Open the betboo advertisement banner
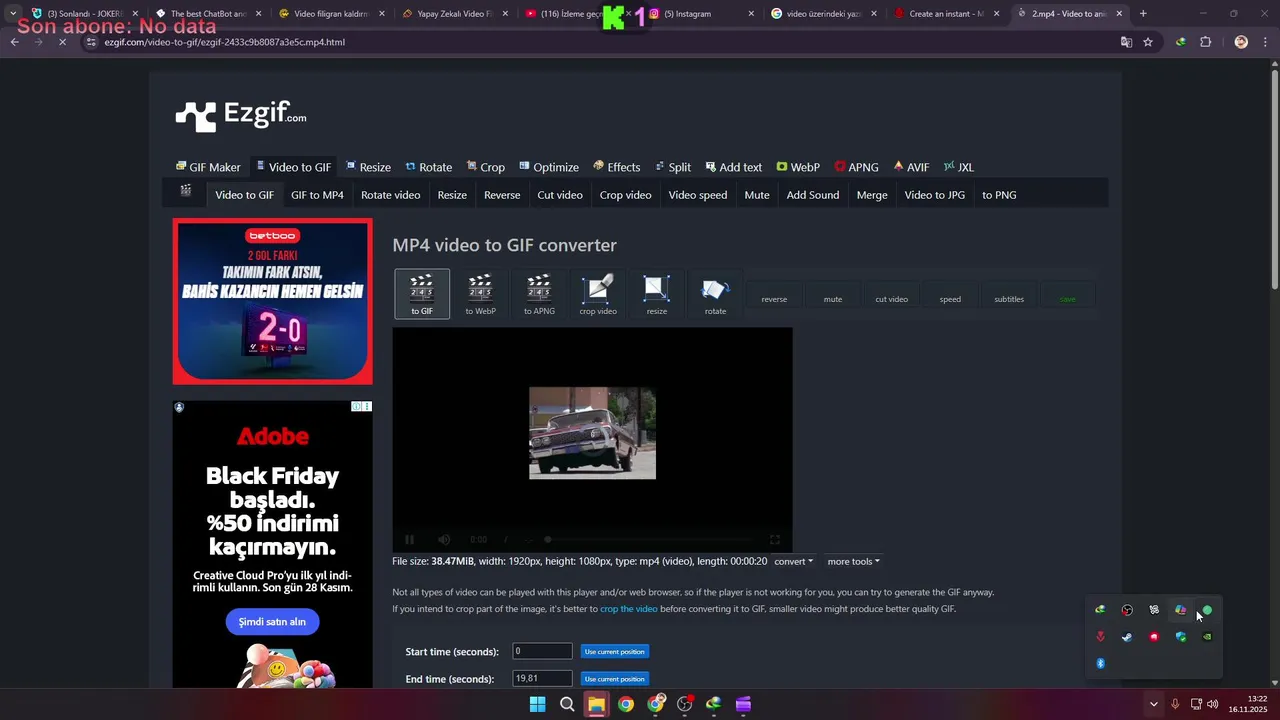 [273, 301]
